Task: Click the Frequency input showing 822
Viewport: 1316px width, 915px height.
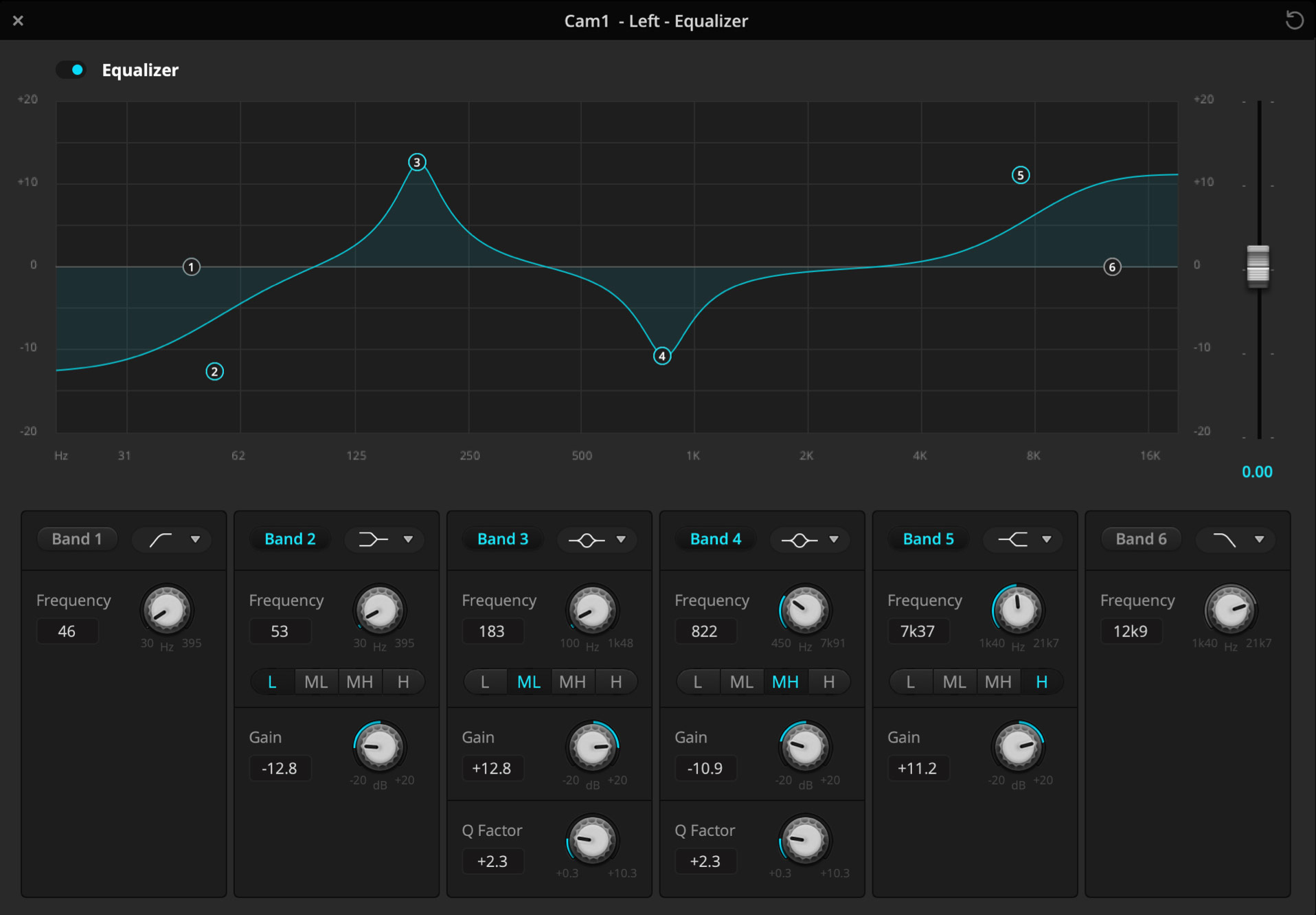Action: [705, 631]
